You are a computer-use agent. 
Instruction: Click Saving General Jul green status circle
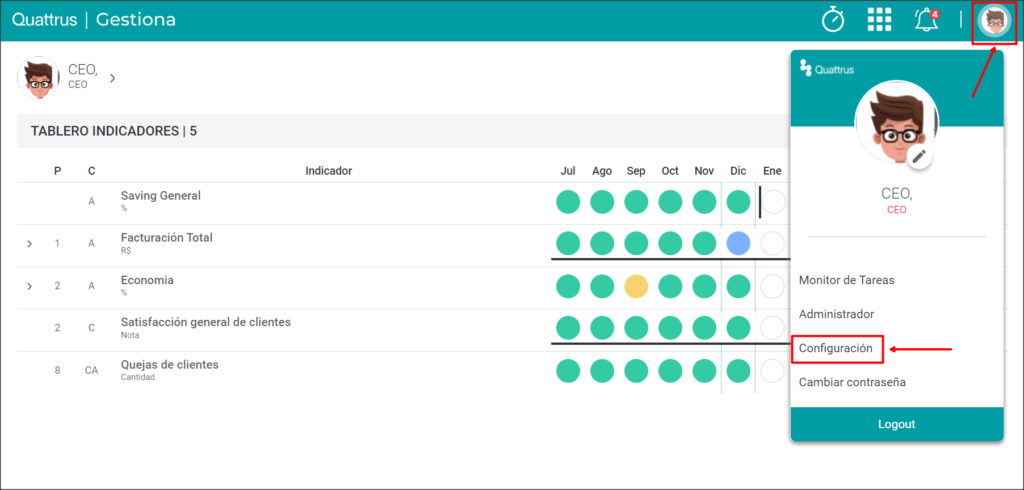click(568, 202)
